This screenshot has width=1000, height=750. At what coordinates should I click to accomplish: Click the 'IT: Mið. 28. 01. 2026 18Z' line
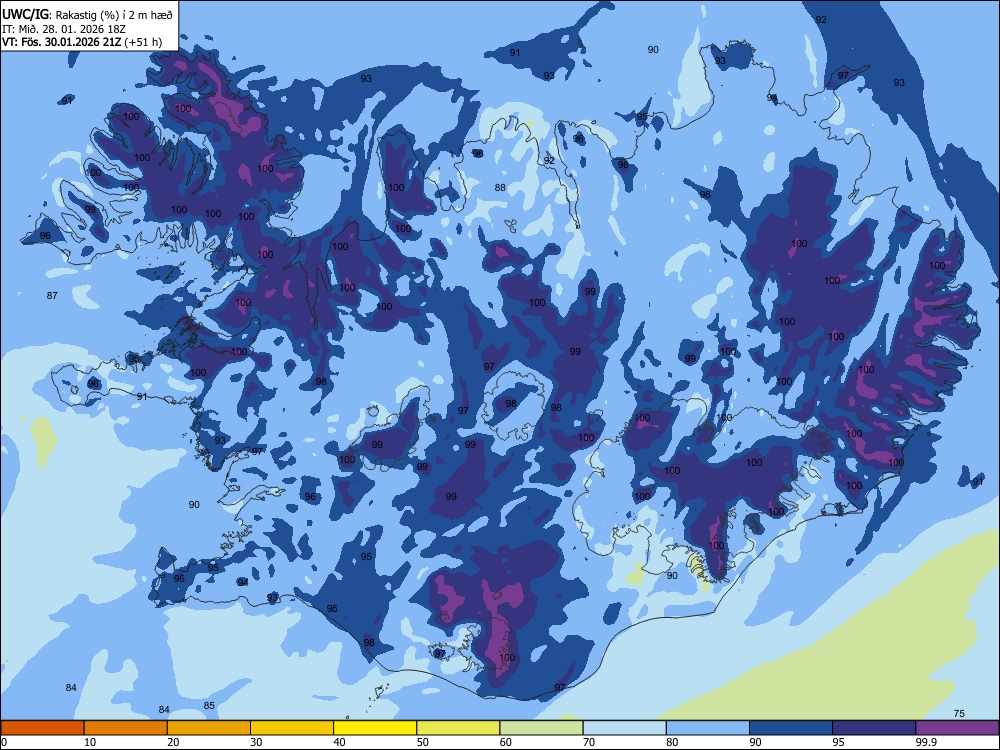[64, 29]
